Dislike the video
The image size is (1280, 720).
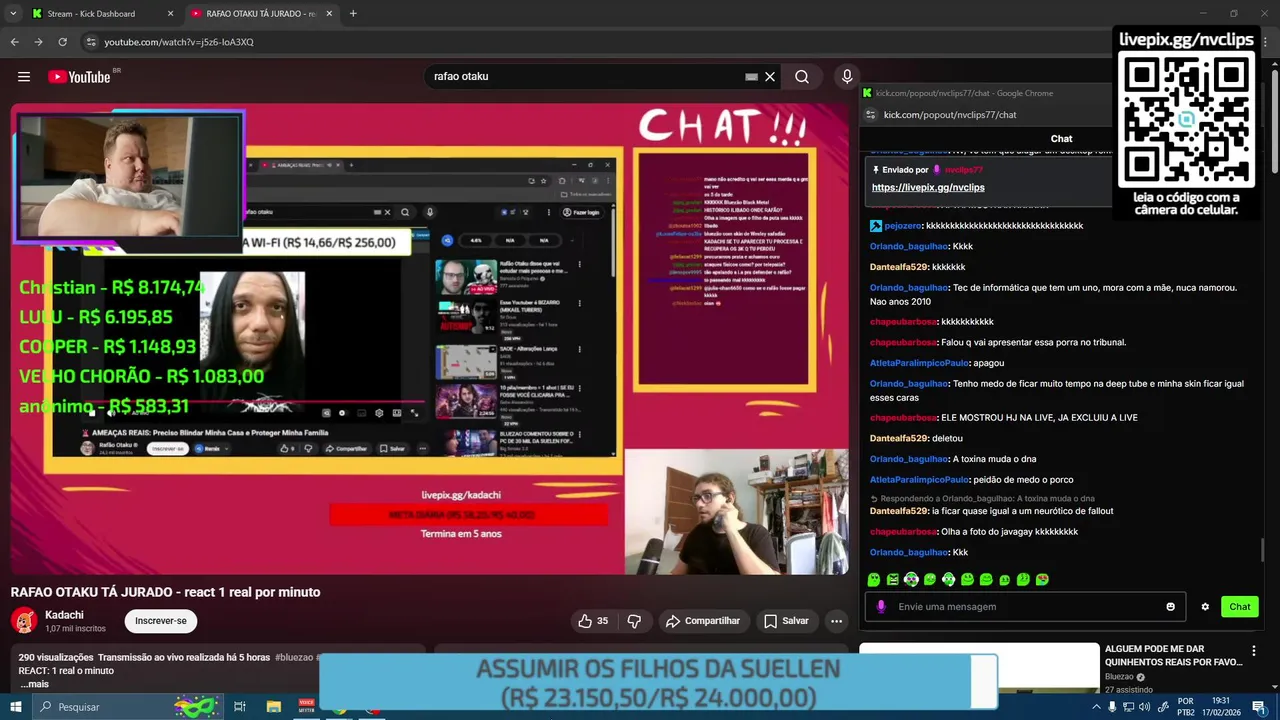coord(634,621)
